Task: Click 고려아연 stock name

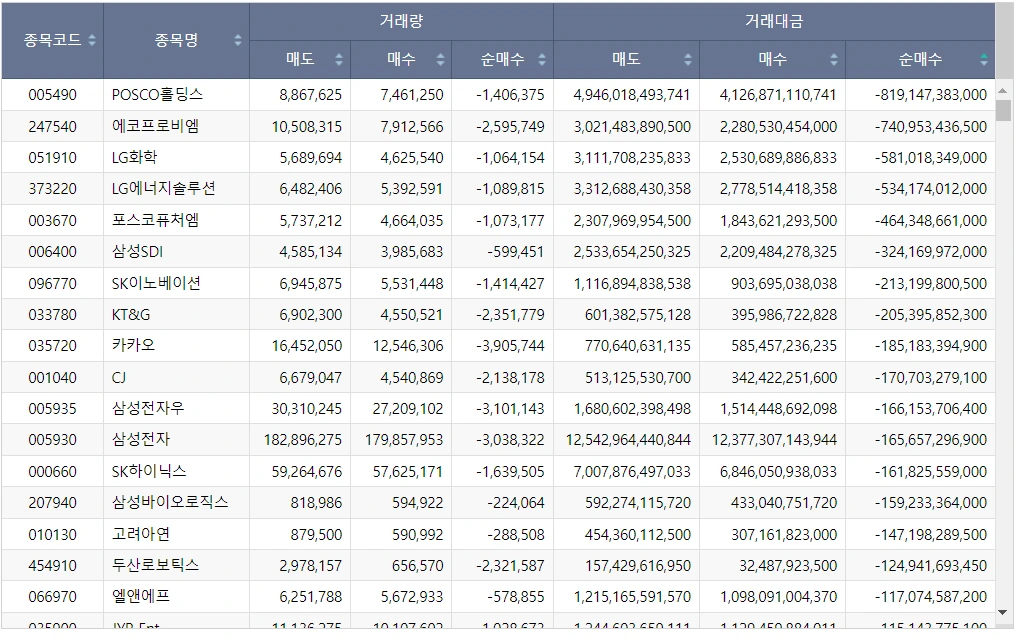Action: tap(141, 534)
